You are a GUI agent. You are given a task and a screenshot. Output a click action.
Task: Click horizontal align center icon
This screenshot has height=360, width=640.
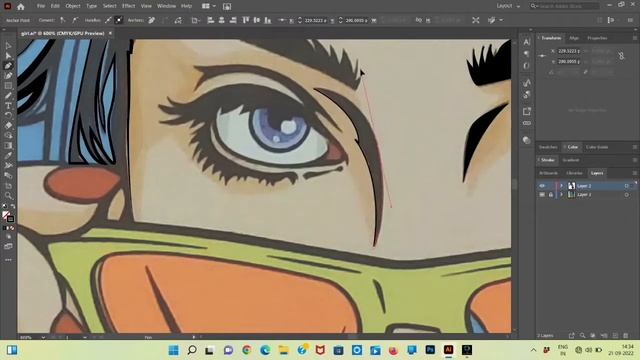(222, 20)
